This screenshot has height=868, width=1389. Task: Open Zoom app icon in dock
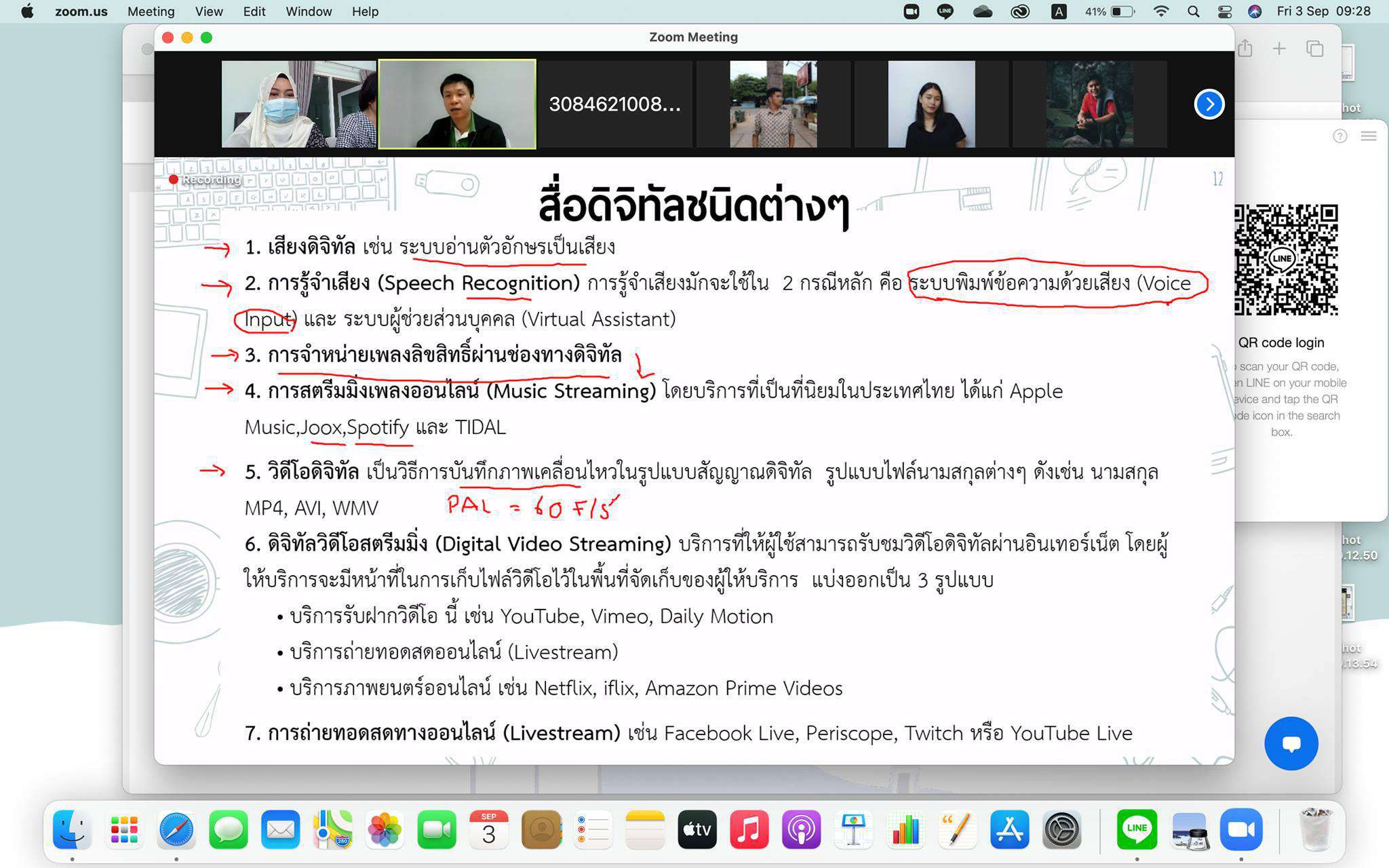[1241, 829]
